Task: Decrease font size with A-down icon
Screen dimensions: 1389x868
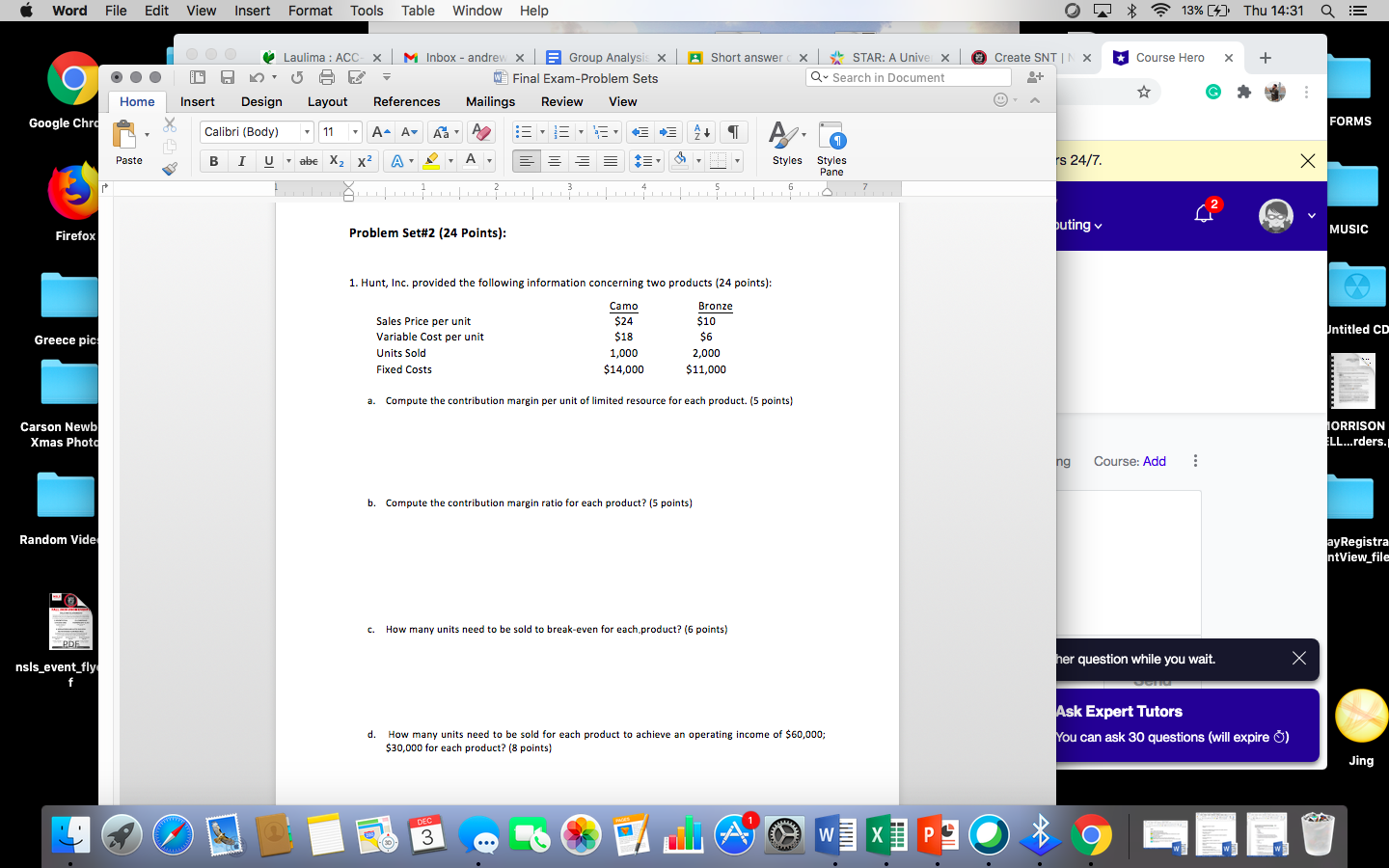Action: [409, 132]
